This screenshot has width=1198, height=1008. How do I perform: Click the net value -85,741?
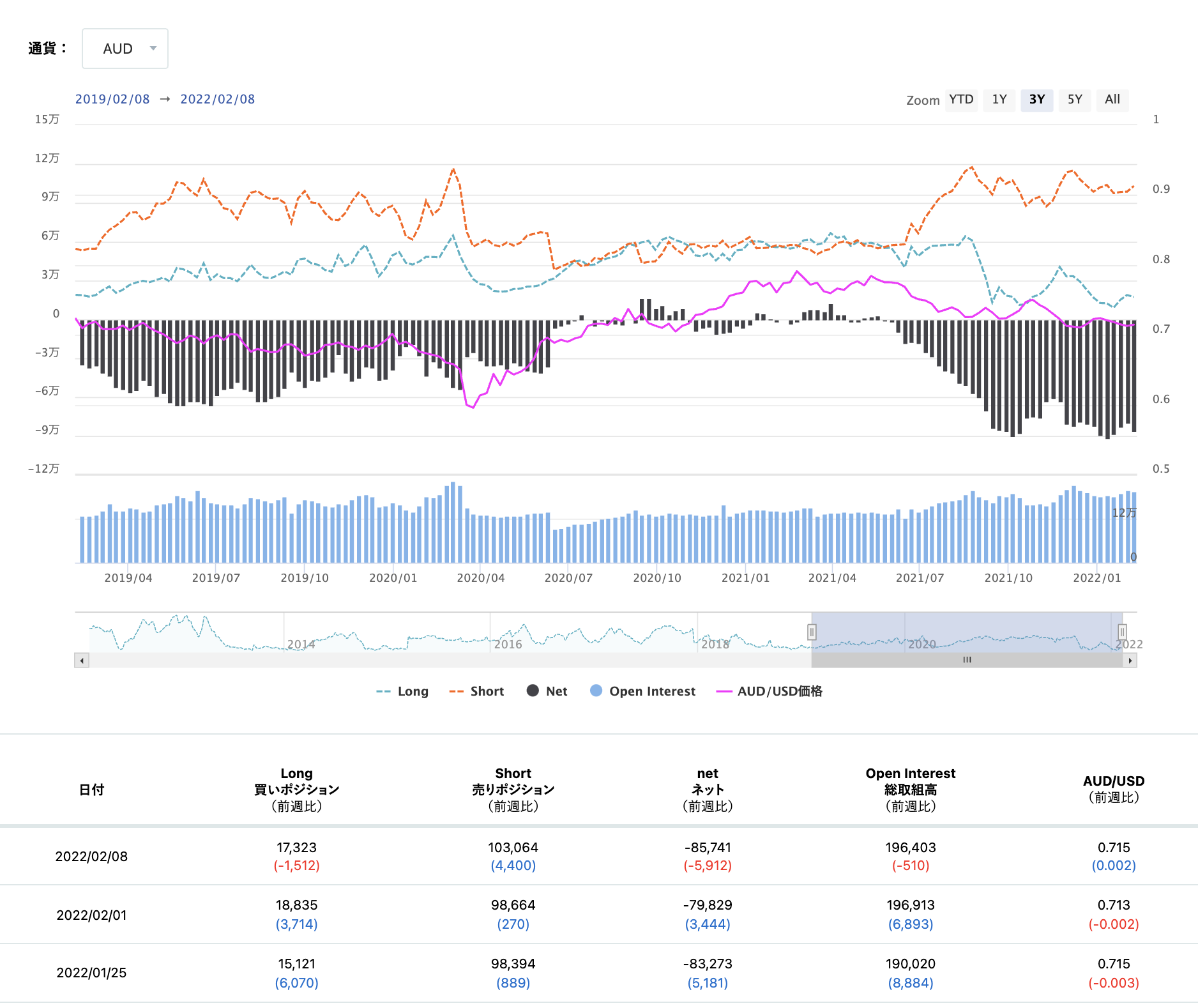708,848
